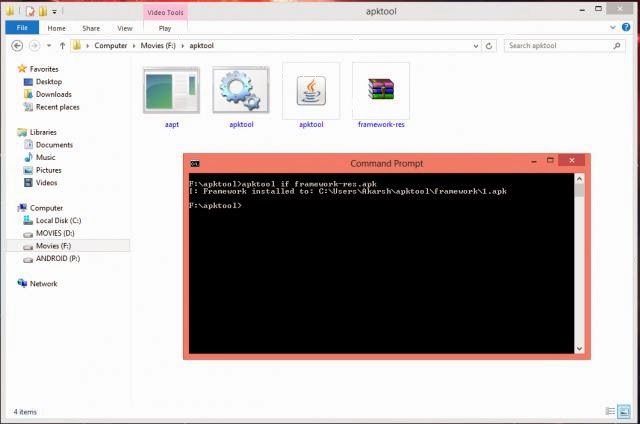This screenshot has width=640, height=424.
Task: Switch to the Share ribbon tab
Action: pyautogui.click(x=91, y=28)
